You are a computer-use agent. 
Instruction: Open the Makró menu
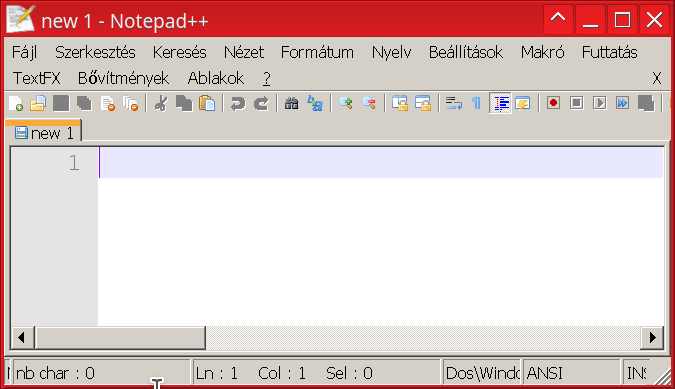pos(542,52)
